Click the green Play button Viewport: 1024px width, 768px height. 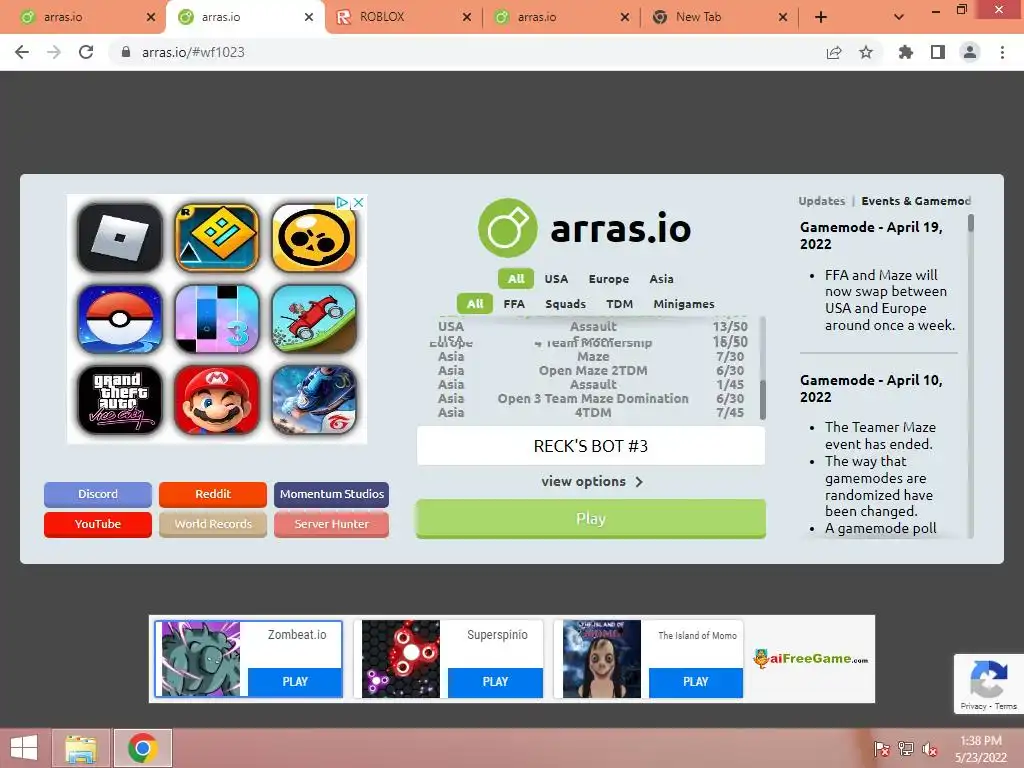590,519
